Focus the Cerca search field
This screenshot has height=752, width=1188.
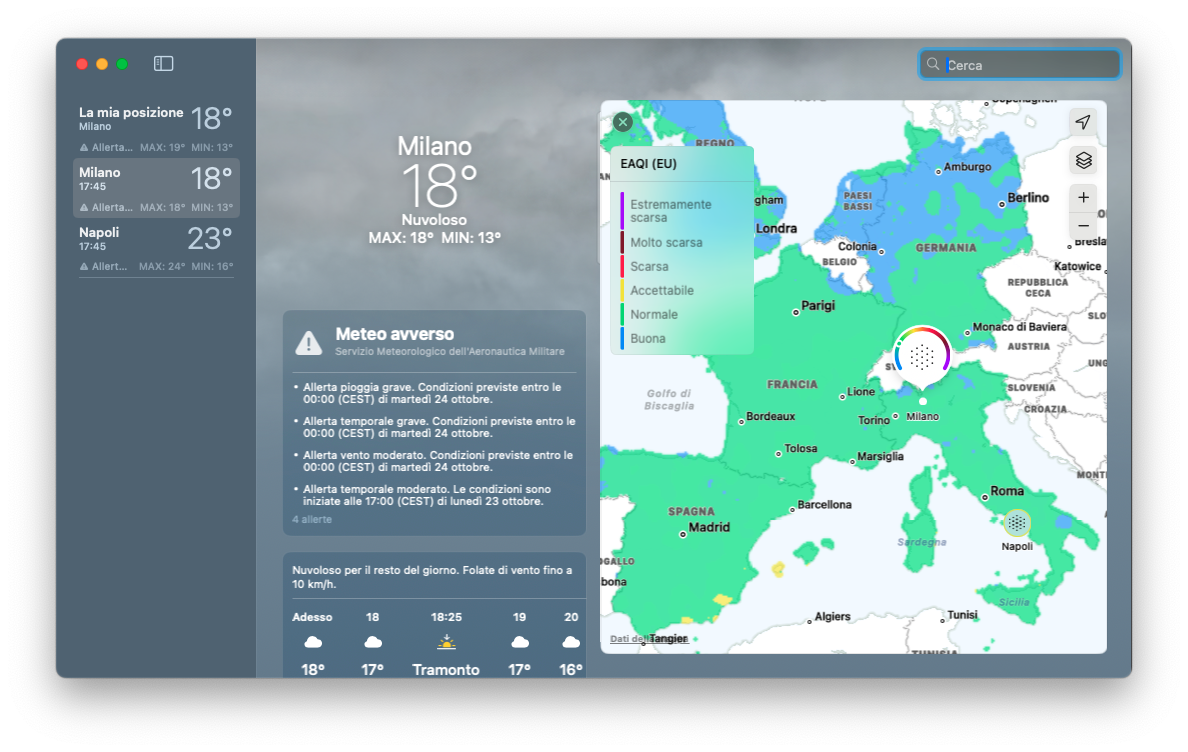point(1020,64)
